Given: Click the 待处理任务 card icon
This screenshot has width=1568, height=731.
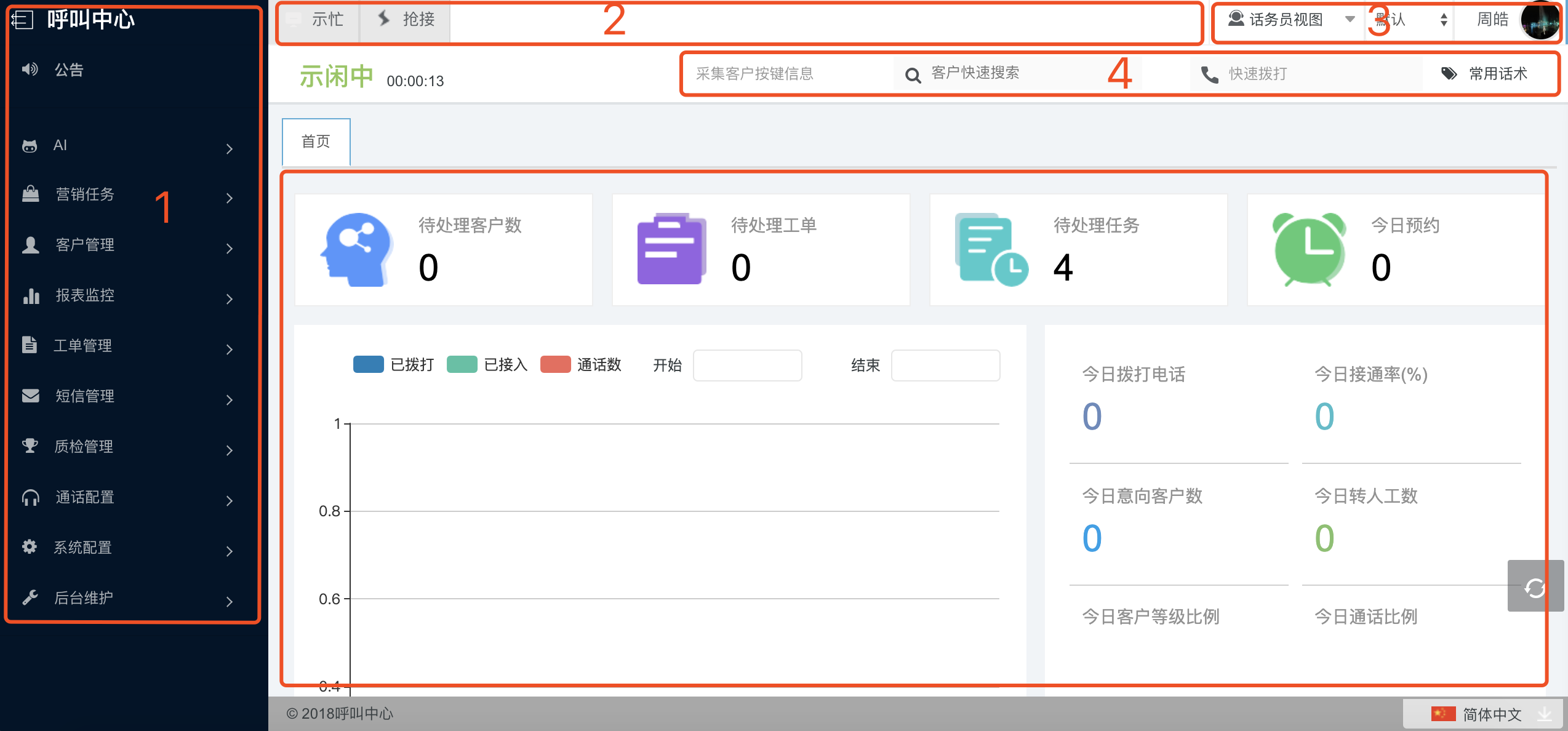Looking at the screenshot, I should tap(991, 249).
